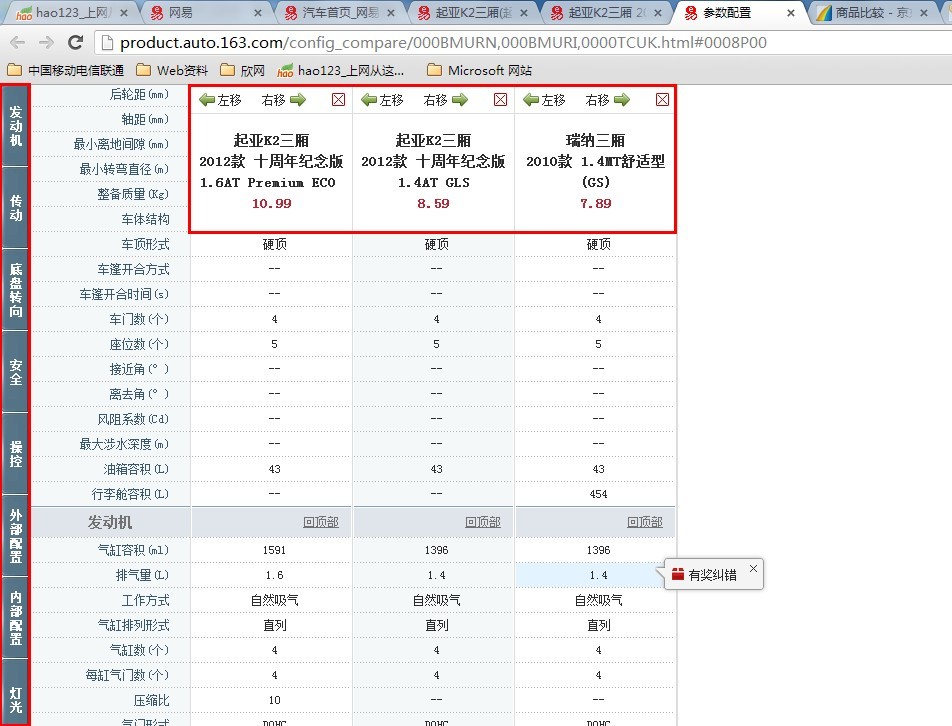Click the 气缸容积(ml) row label

[x=134, y=550]
